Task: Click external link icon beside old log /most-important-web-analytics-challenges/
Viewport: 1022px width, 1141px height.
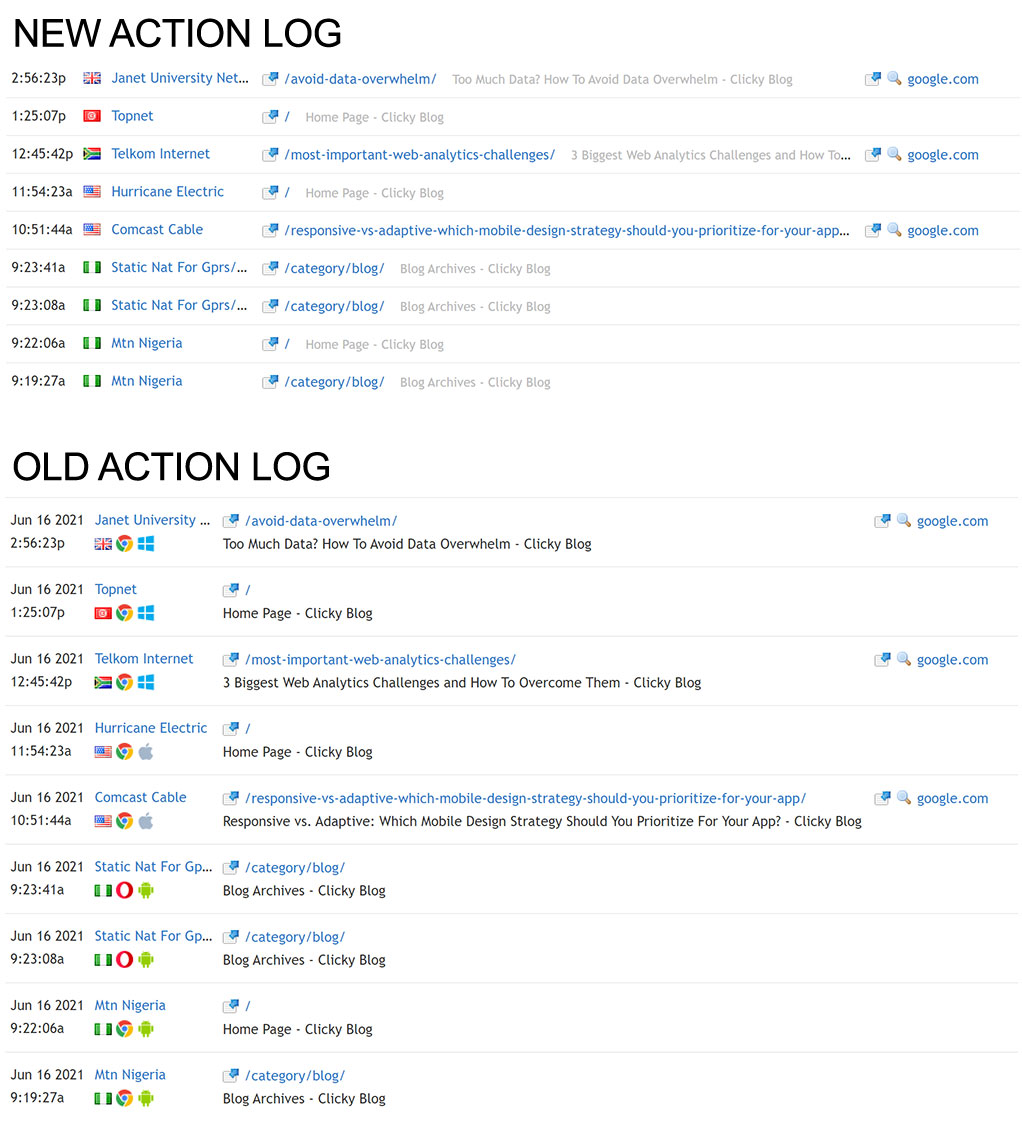Action: click(231, 659)
